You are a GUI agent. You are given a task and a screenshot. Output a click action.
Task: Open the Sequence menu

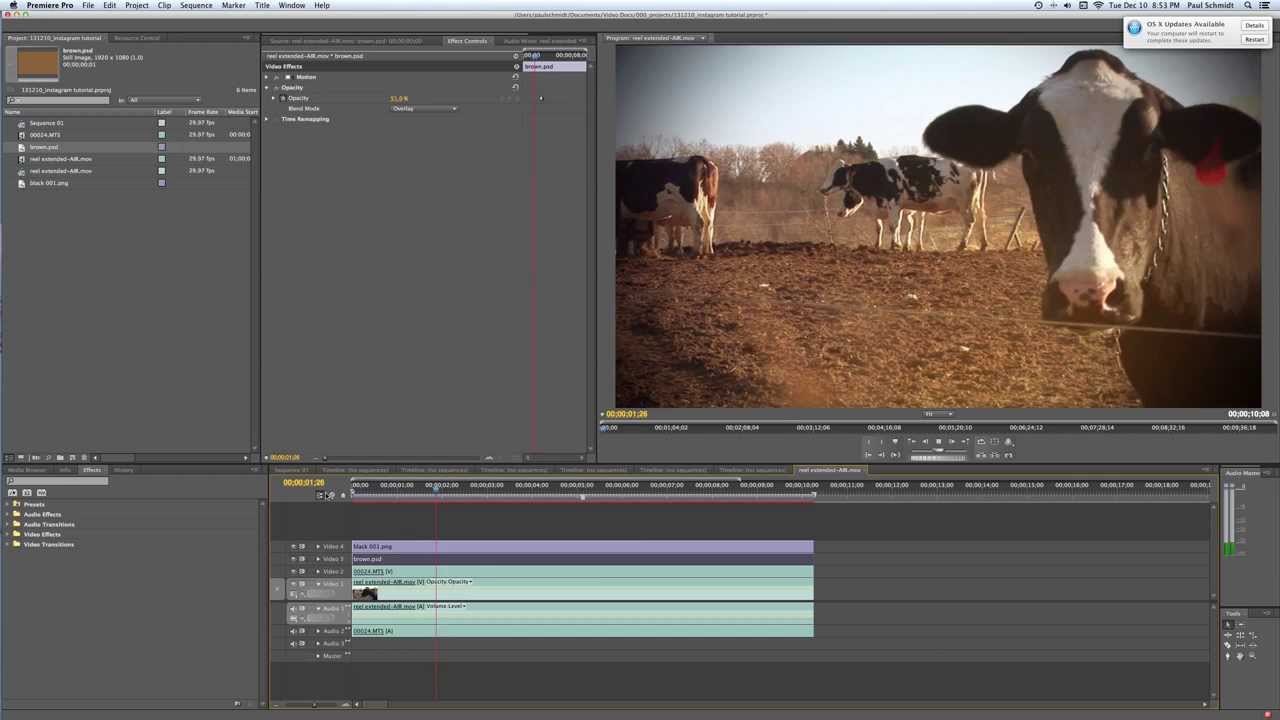(196, 5)
